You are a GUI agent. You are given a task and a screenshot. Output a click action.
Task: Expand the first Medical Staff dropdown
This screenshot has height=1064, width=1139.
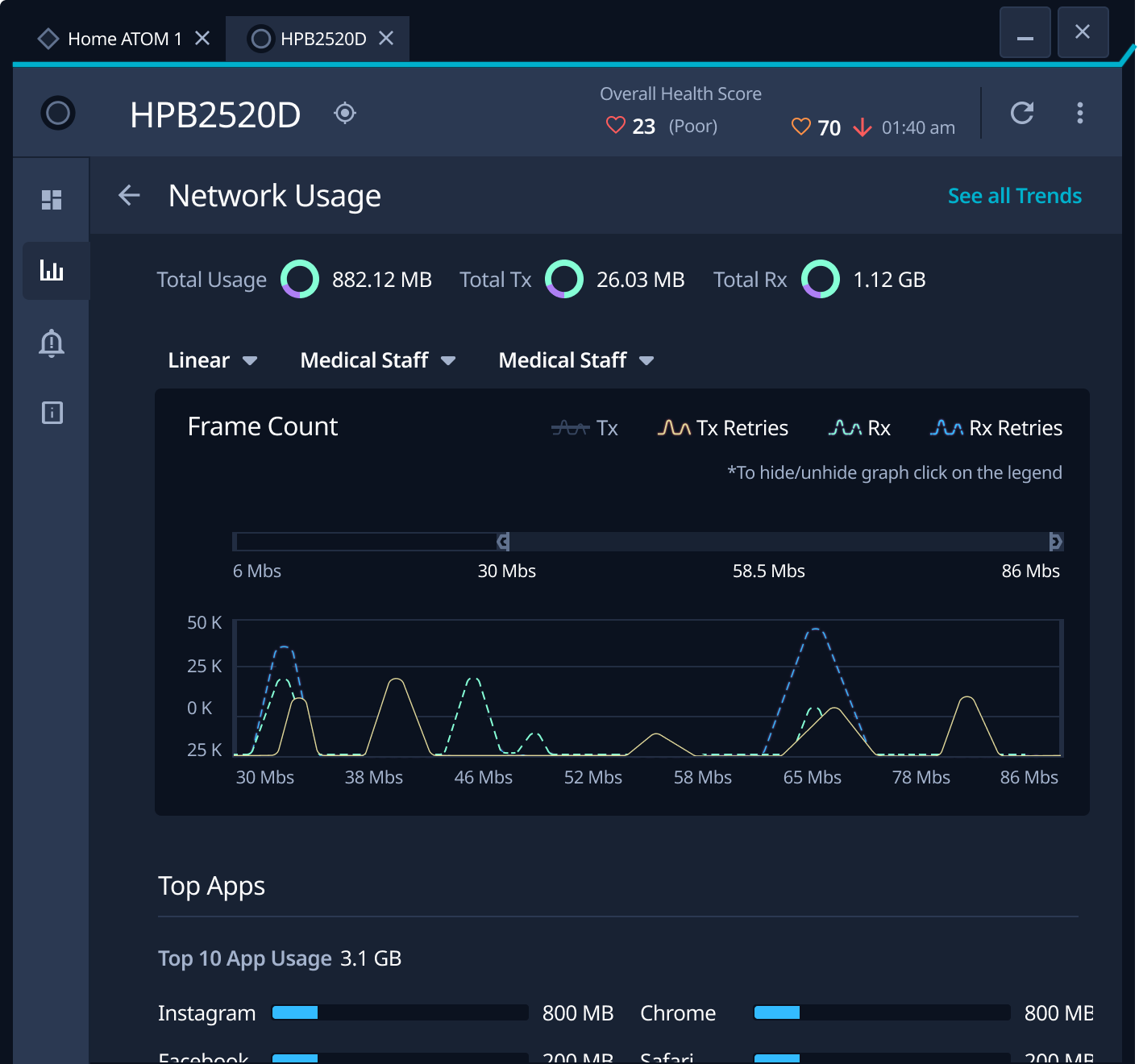pyautogui.click(x=377, y=360)
